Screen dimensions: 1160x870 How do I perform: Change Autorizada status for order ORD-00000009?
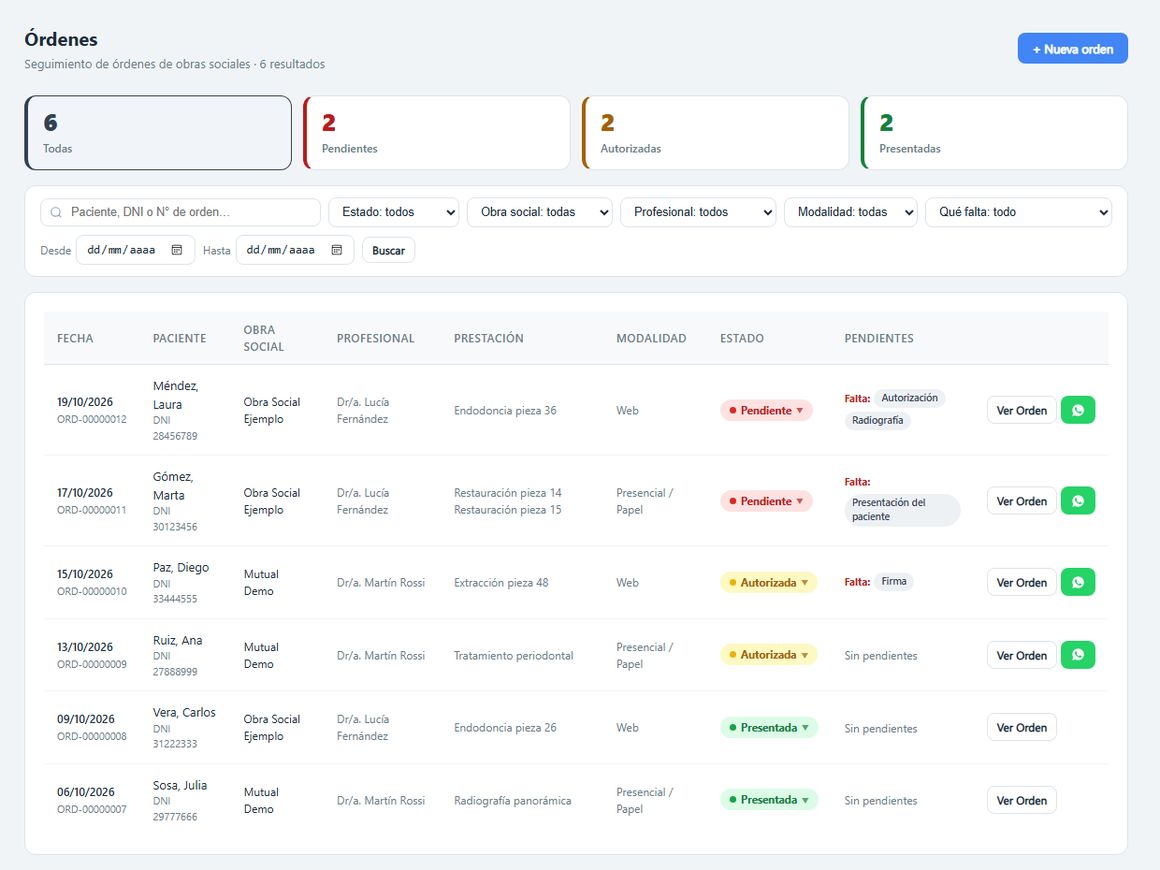point(769,655)
